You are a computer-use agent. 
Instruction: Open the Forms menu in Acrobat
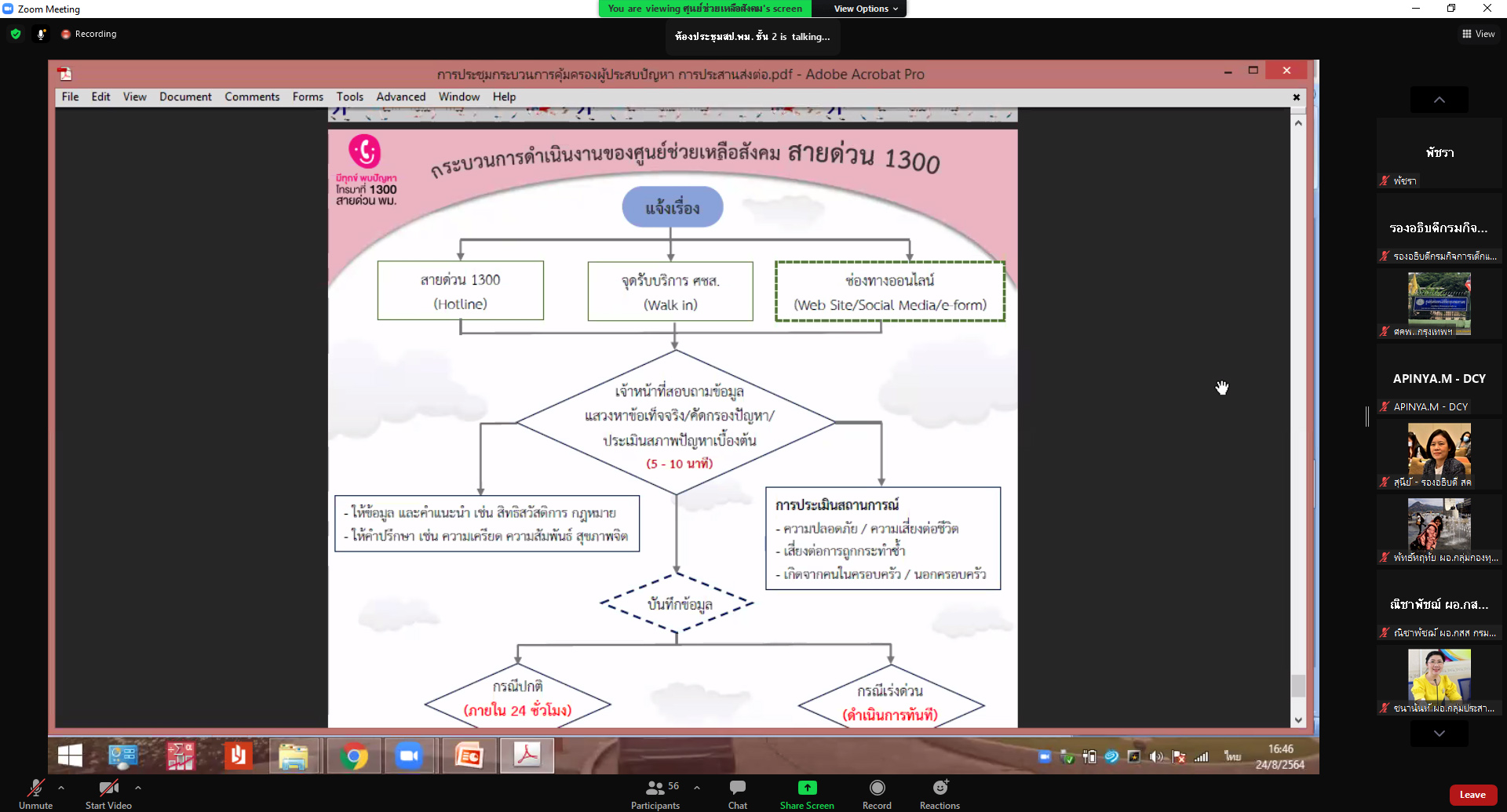coord(308,96)
